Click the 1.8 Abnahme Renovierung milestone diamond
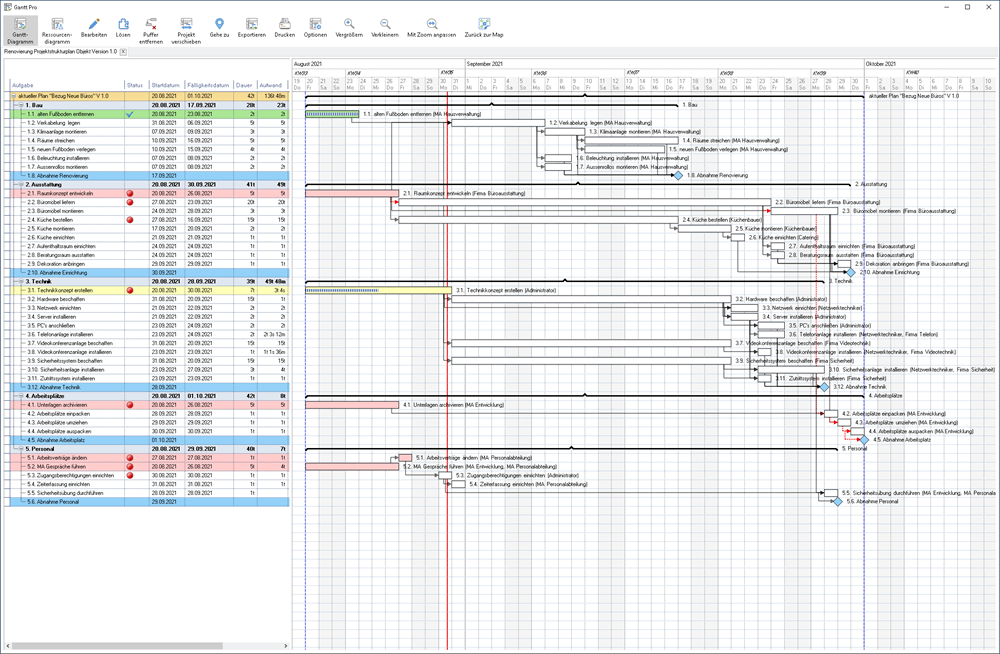The height and width of the screenshot is (654, 1000). (x=678, y=175)
